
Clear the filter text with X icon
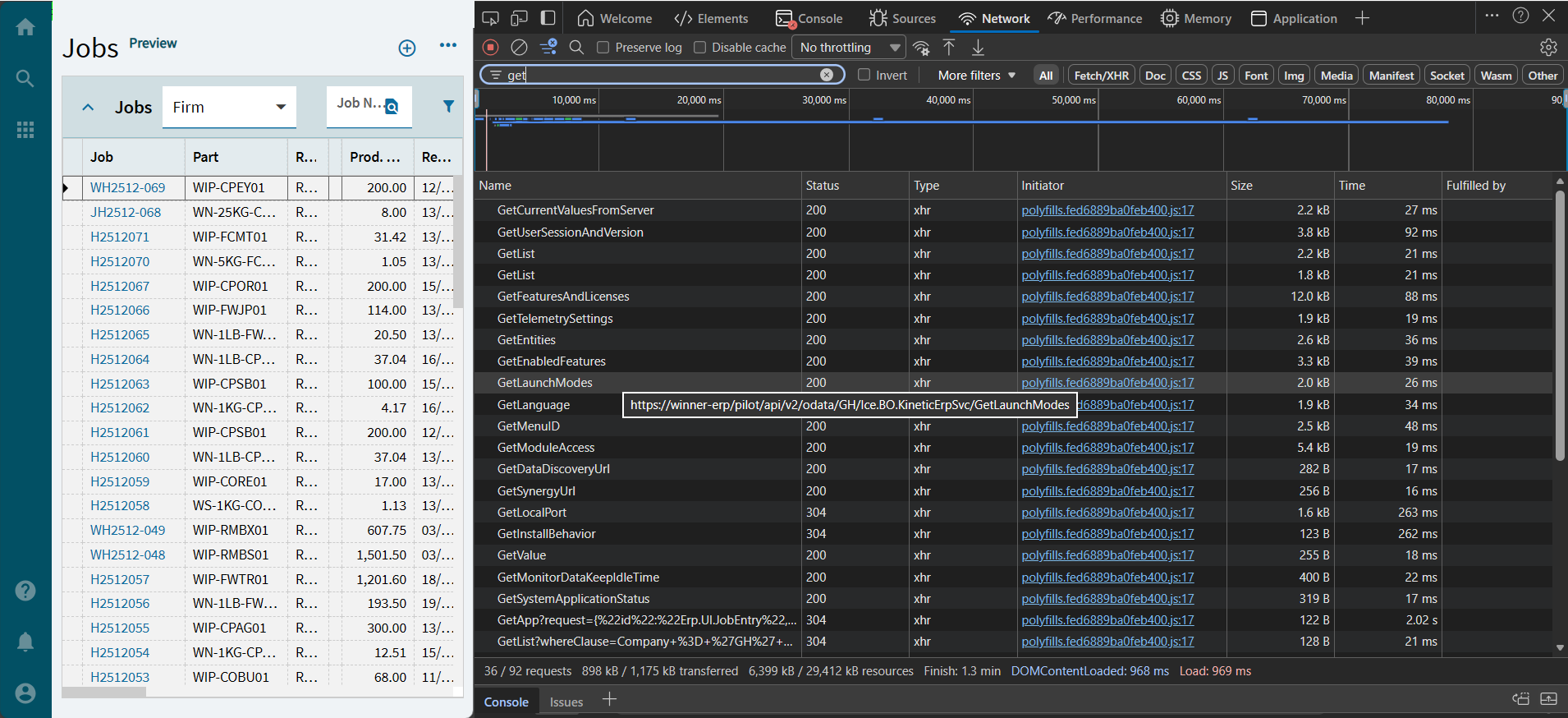[827, 75]
